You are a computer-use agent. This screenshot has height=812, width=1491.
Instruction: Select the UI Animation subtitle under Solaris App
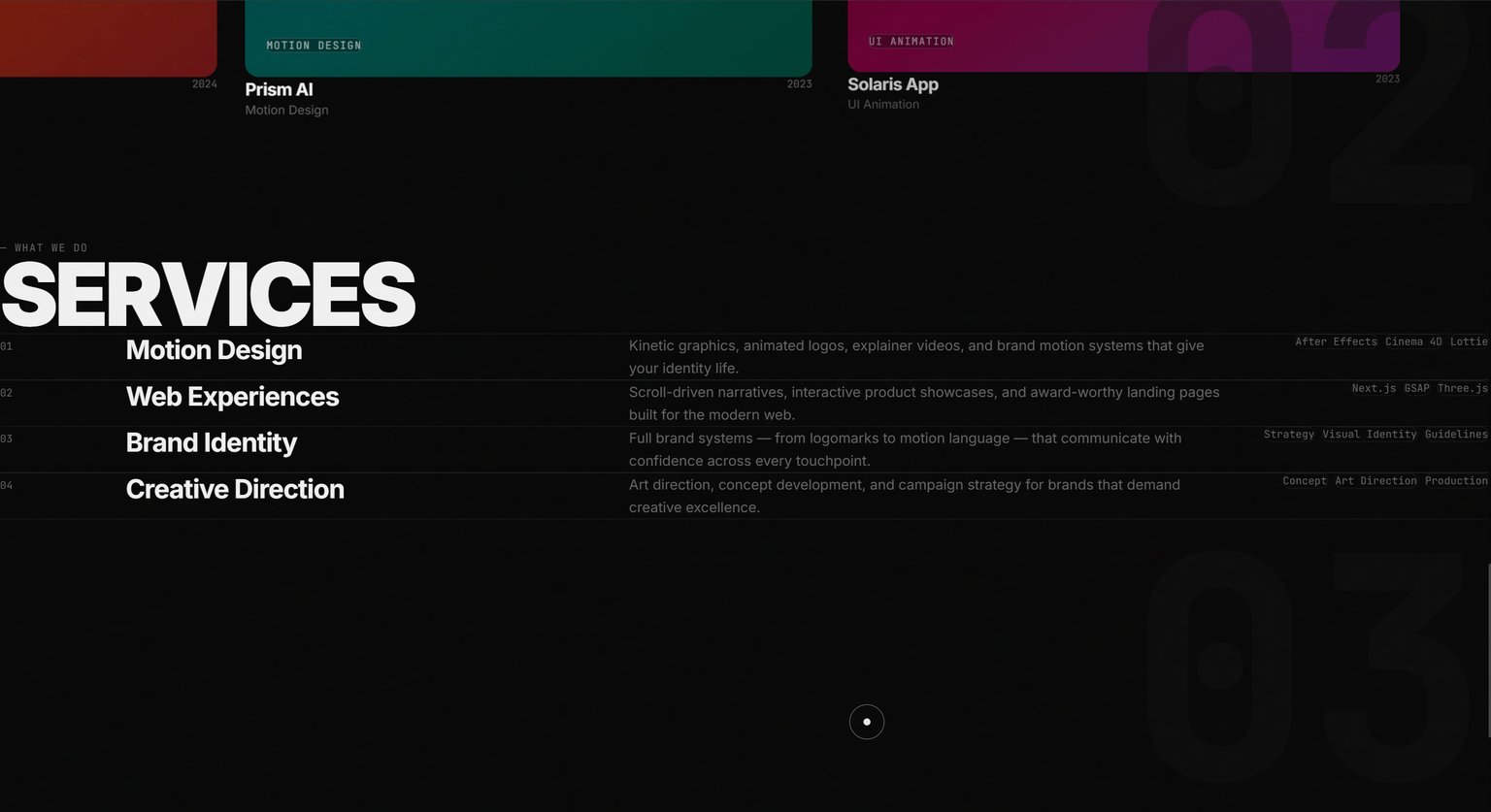[x=883, y=105]
